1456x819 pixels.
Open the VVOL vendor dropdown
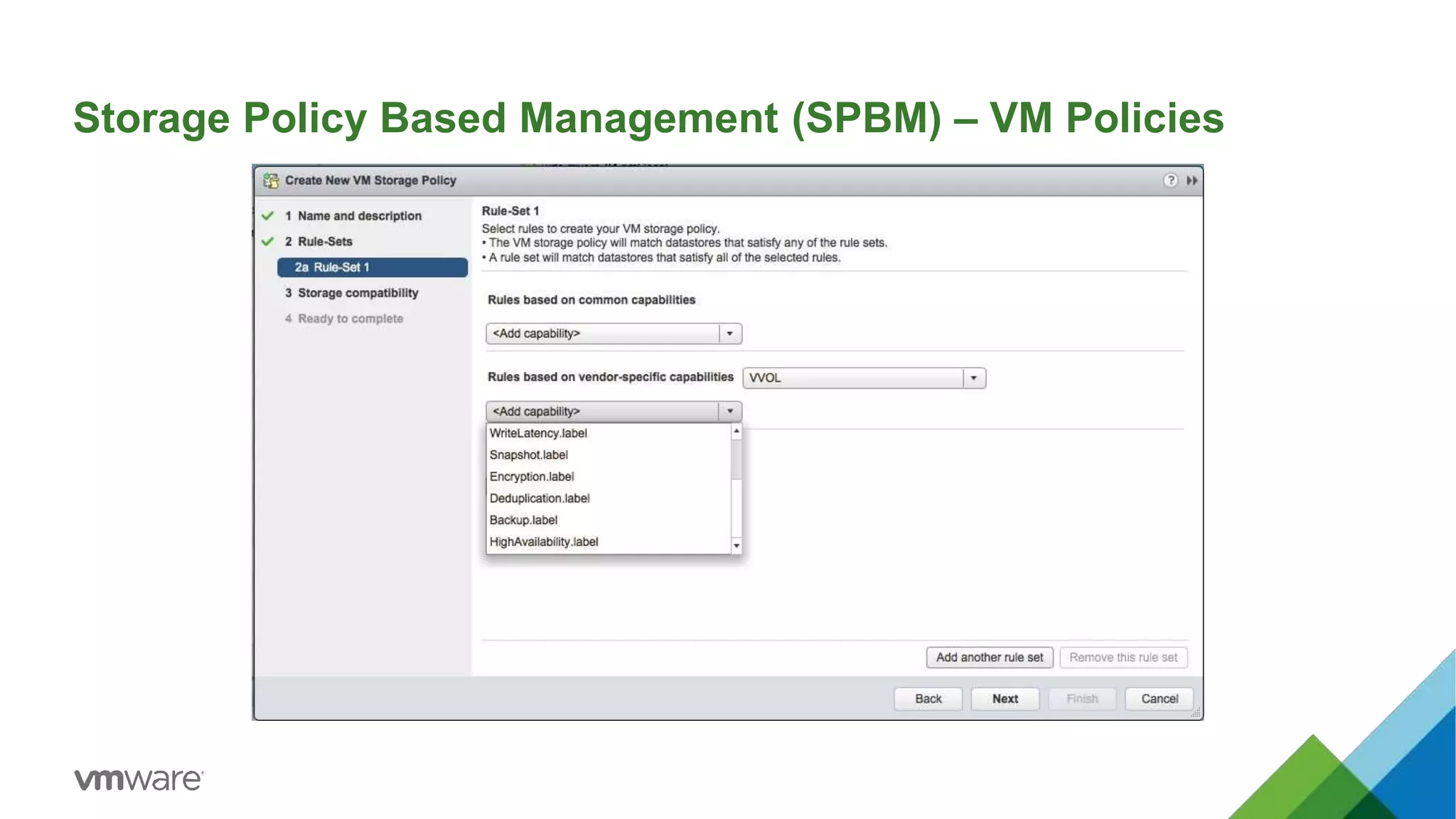[864, 378]
